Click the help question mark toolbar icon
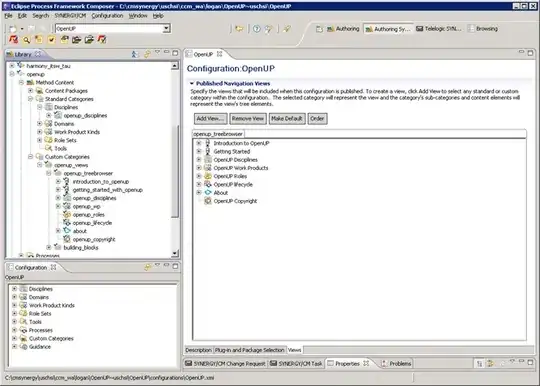Image resolution: width=540 pixels, height=386 pixels. point(257,29)
